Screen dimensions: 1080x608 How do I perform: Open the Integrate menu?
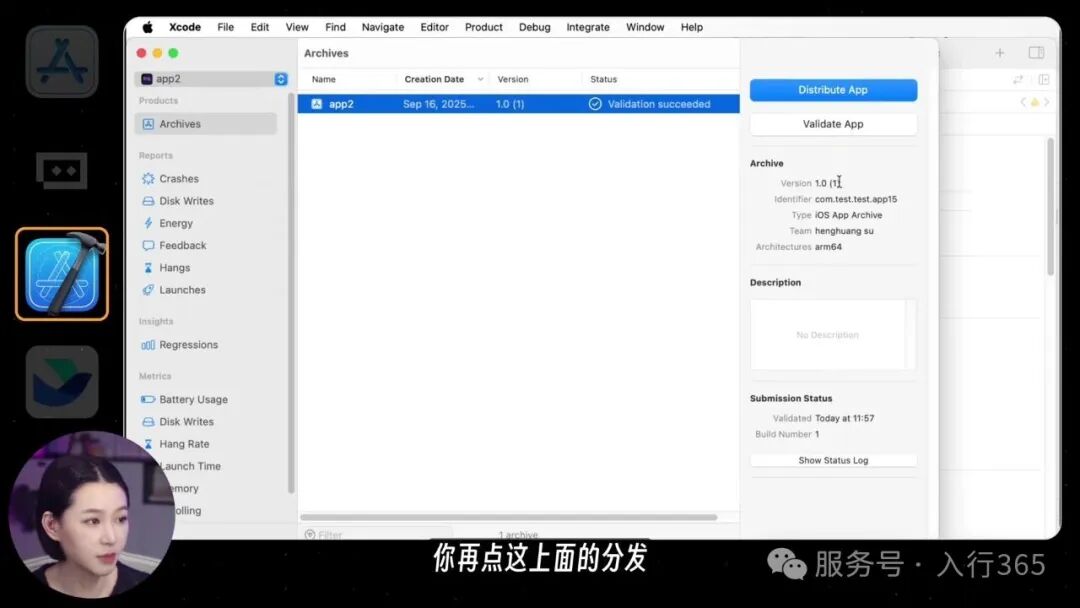click(x=588, y=27)
